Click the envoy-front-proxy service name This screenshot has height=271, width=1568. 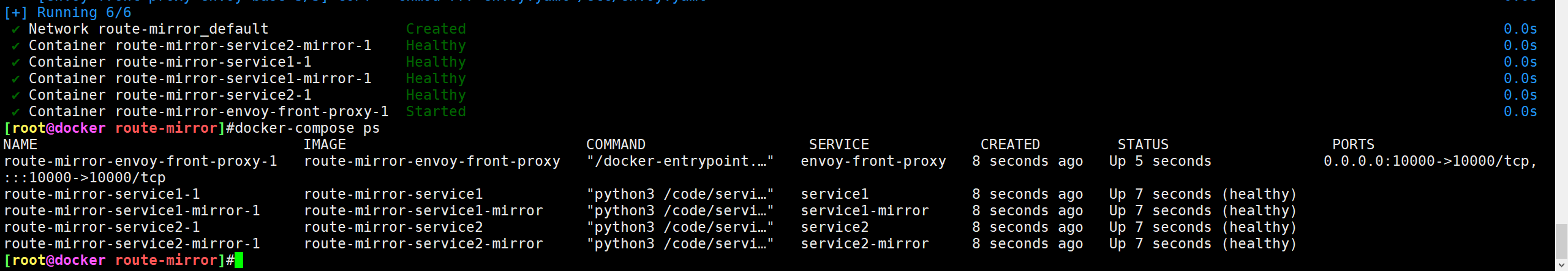tap(873, 161)
